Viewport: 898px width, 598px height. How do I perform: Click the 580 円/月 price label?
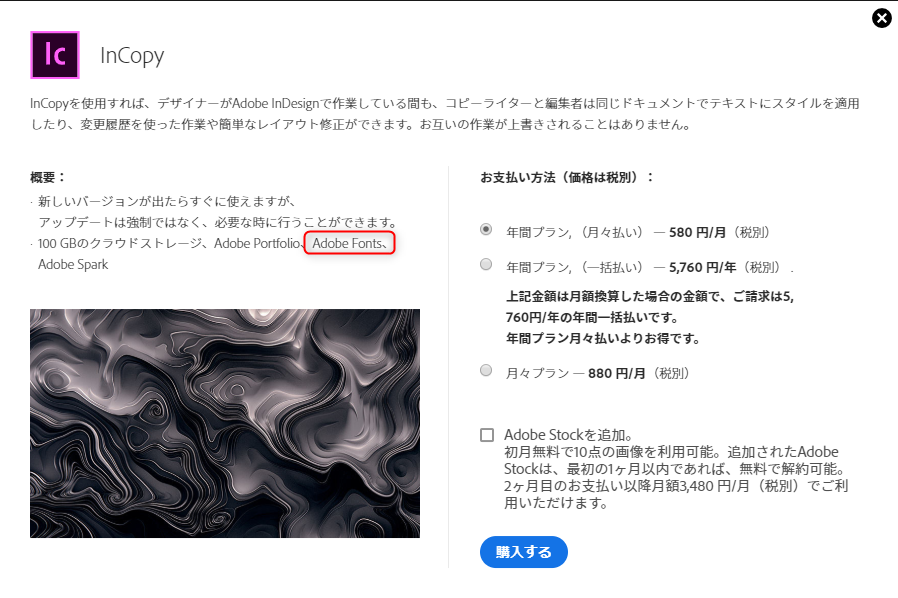tap(697, 233)
